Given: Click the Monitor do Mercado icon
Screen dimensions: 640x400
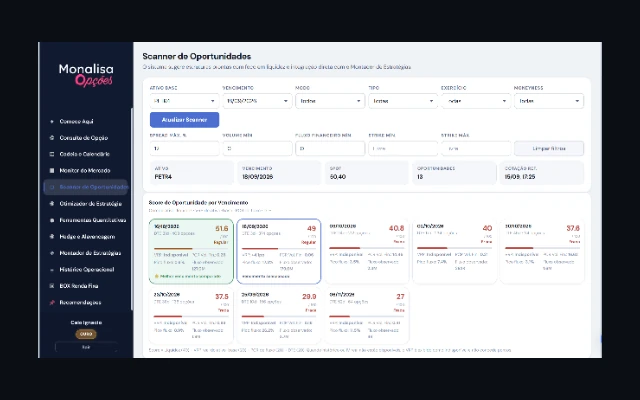Looking at the screenshot, I should tap(51, 171).
